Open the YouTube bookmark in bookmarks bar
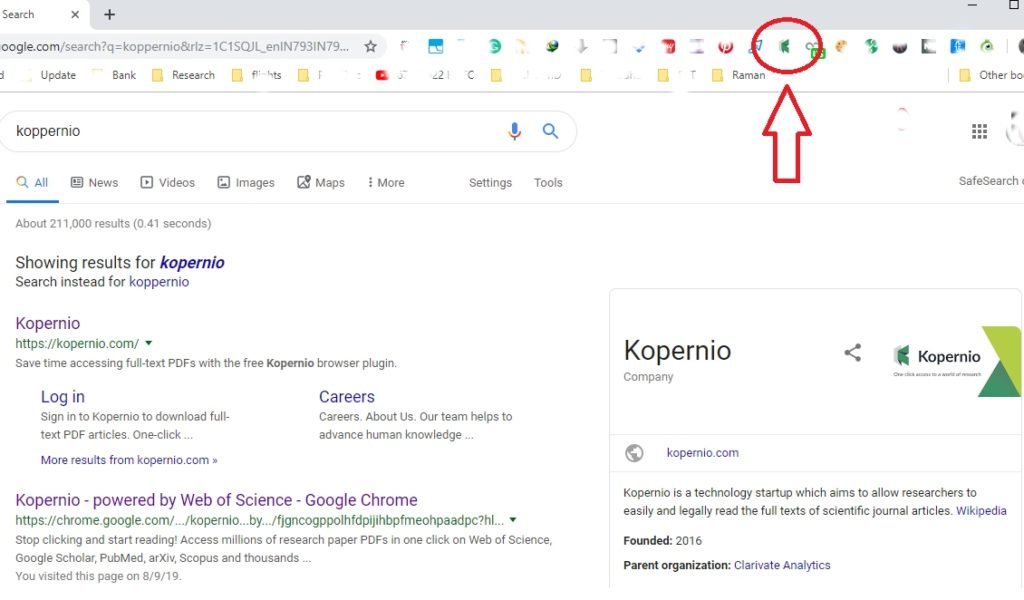This screenshot has width=1024, height=600. pyautogui.click(x=382, y=75)
